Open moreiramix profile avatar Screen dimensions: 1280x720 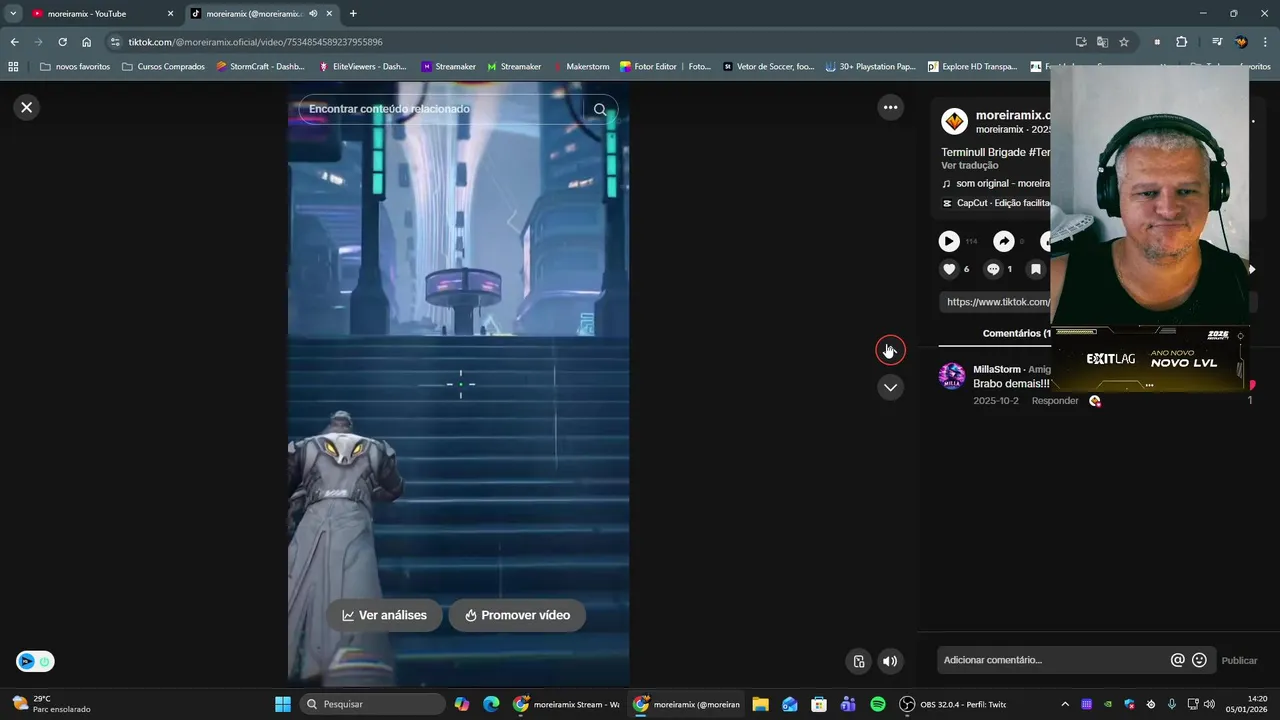click(x=955, y=122)
